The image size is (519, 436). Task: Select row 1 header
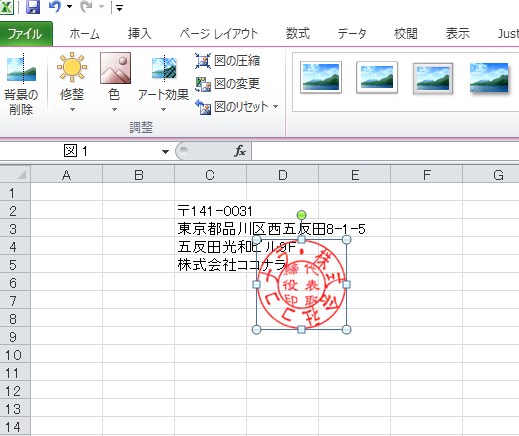point(15,192)
